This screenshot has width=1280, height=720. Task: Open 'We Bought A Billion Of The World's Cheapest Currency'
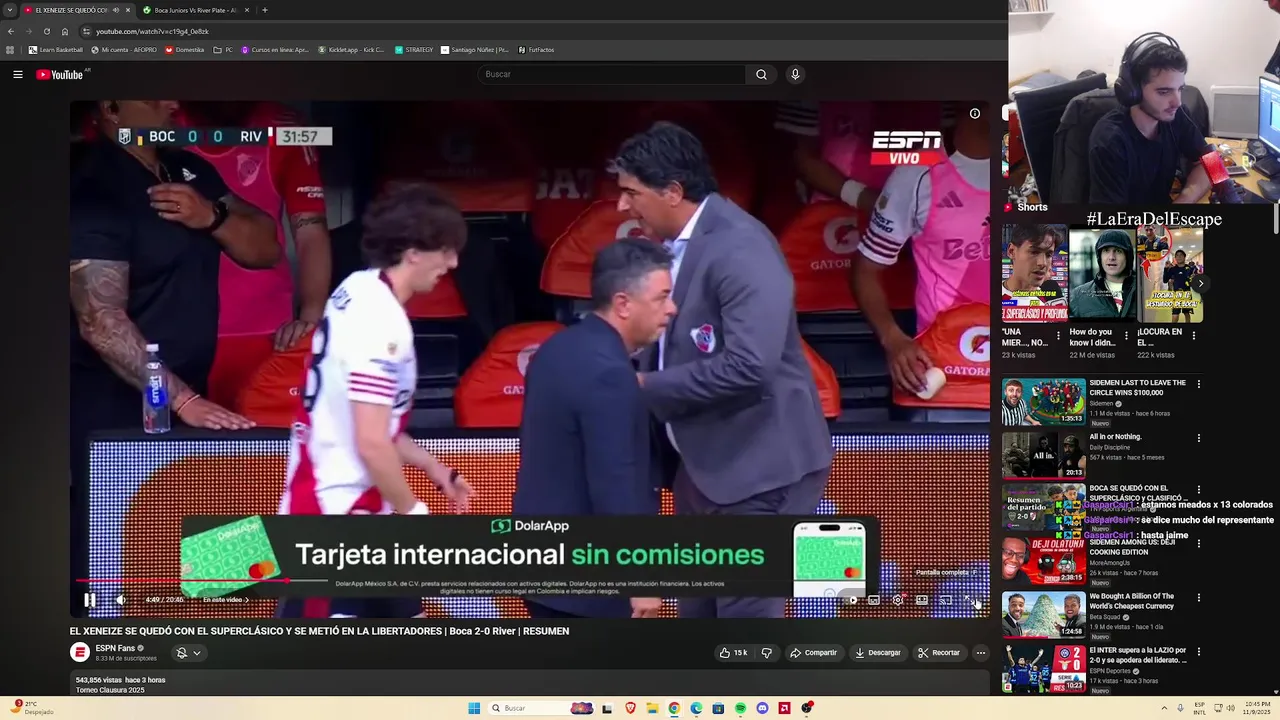coord(1131,601)
